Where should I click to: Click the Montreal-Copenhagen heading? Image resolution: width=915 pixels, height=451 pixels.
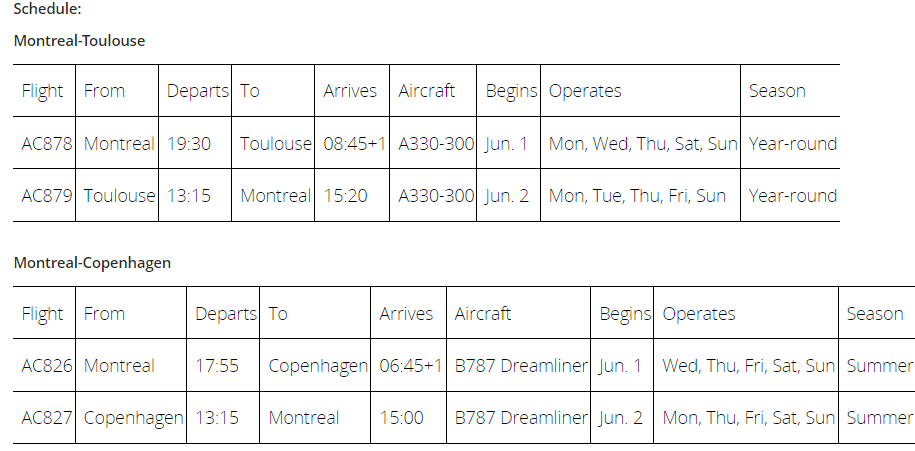click(92, 263)
